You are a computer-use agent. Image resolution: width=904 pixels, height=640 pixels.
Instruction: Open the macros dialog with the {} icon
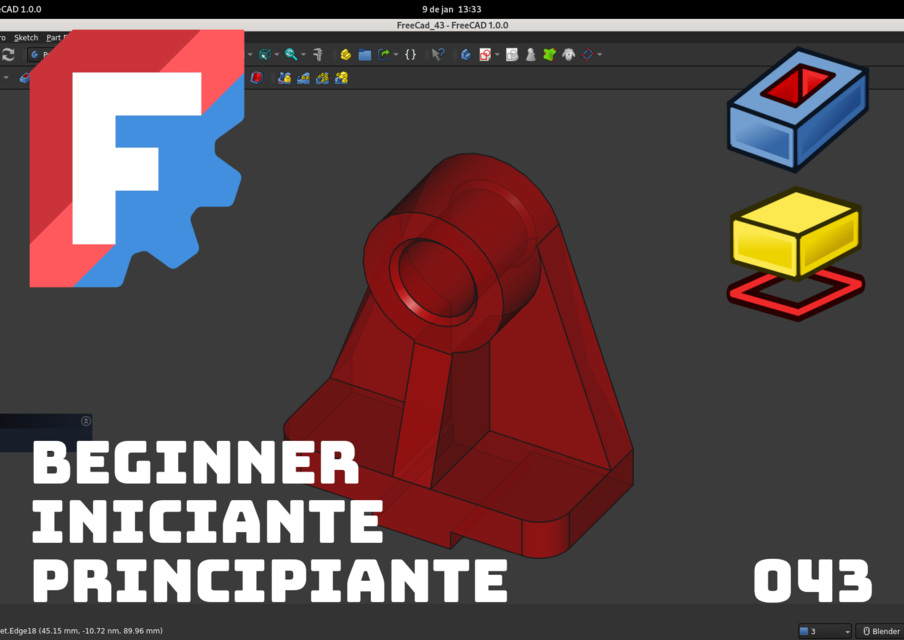[x=410, y=53]
